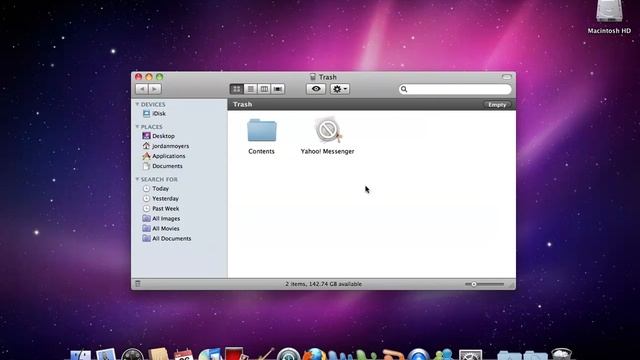The image size is (640, 360).
Task: Open Firefox from the Dock
Action: tap(315, 354)
